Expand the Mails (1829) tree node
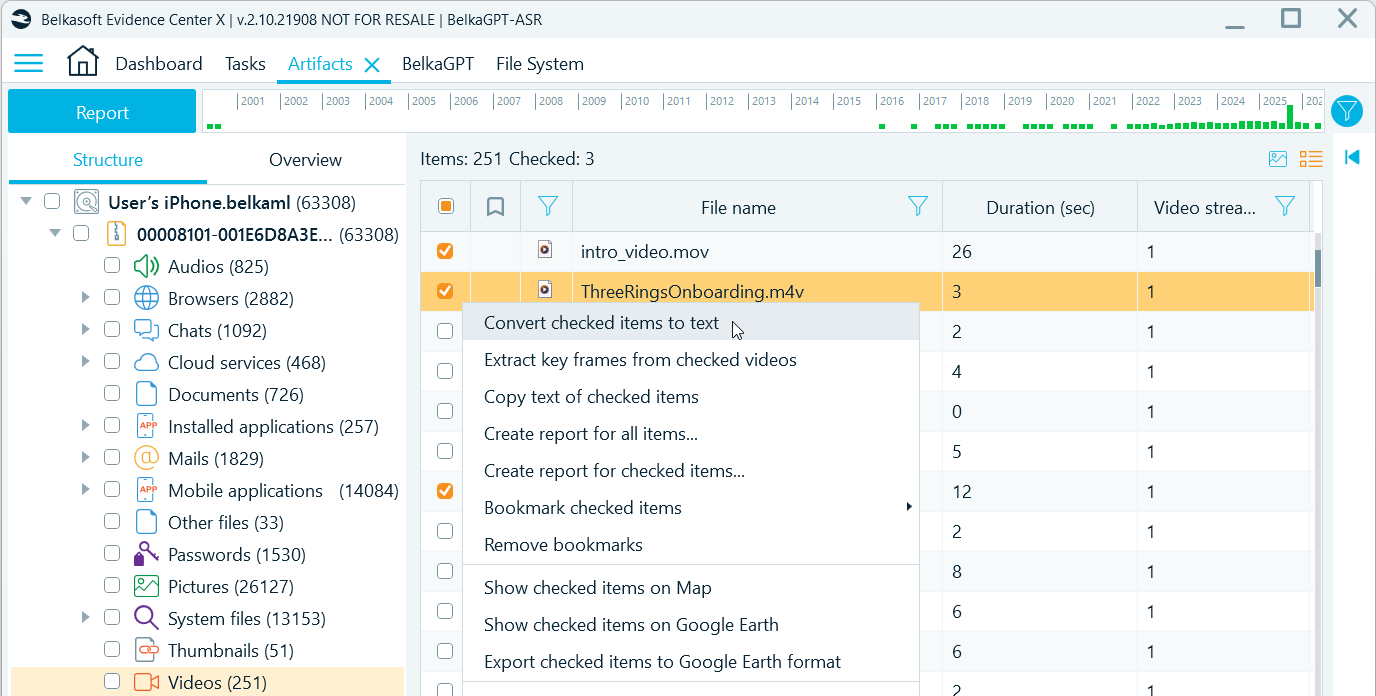 pos(86,458)
